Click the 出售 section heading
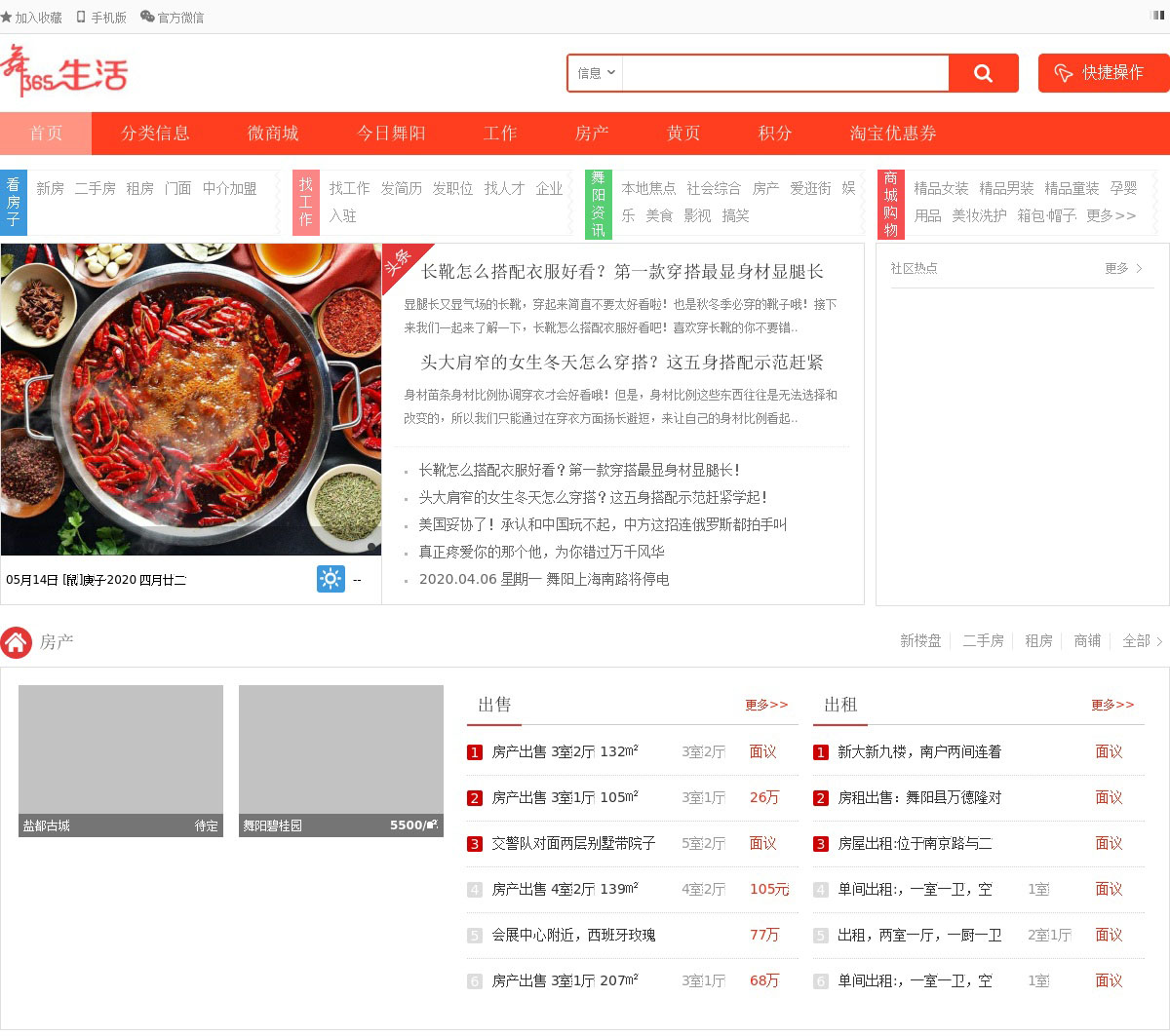Screen dimensions: 1170x1036 (x=494, y=705)
